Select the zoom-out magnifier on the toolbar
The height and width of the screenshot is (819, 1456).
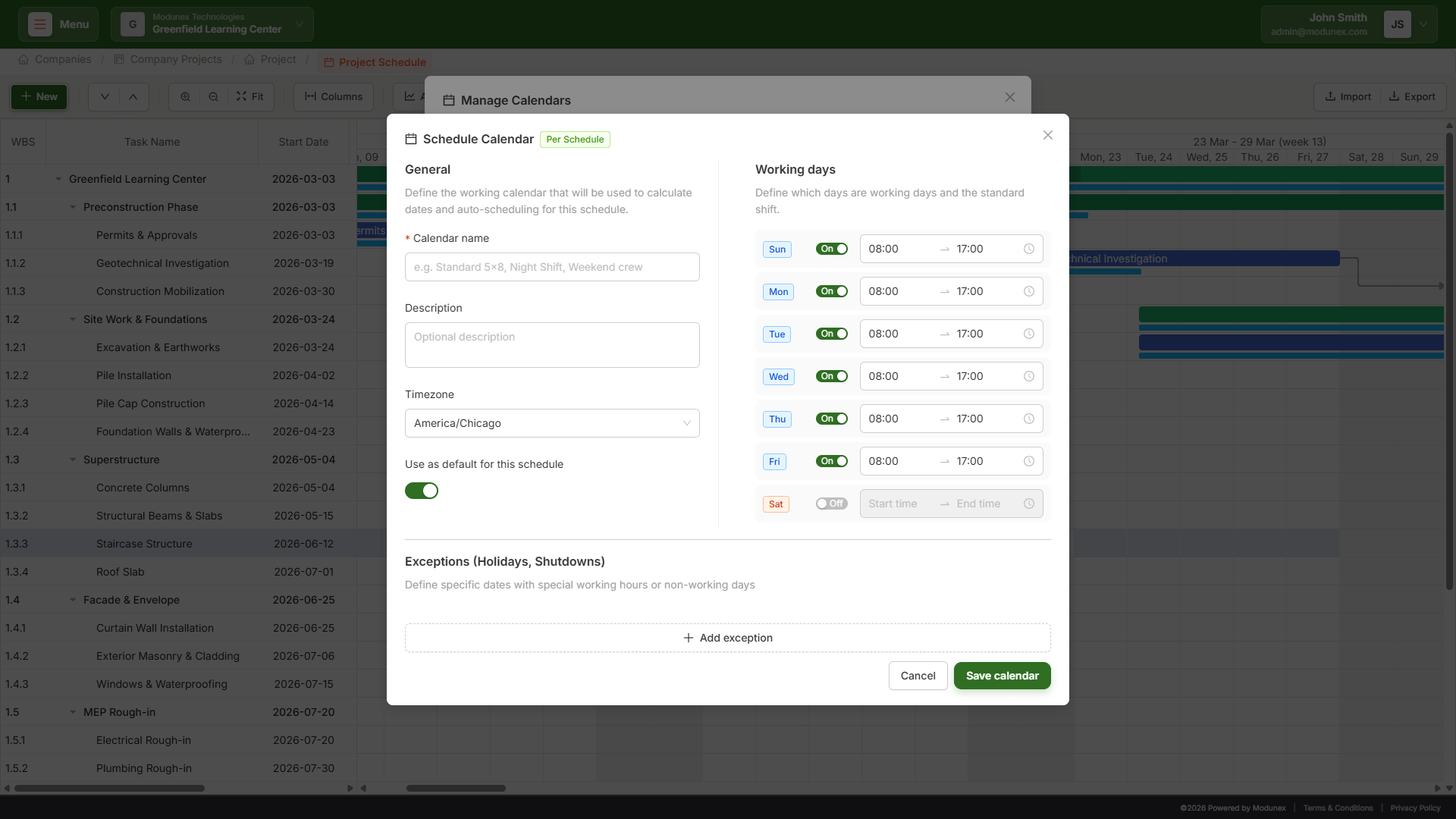point(213,96)
